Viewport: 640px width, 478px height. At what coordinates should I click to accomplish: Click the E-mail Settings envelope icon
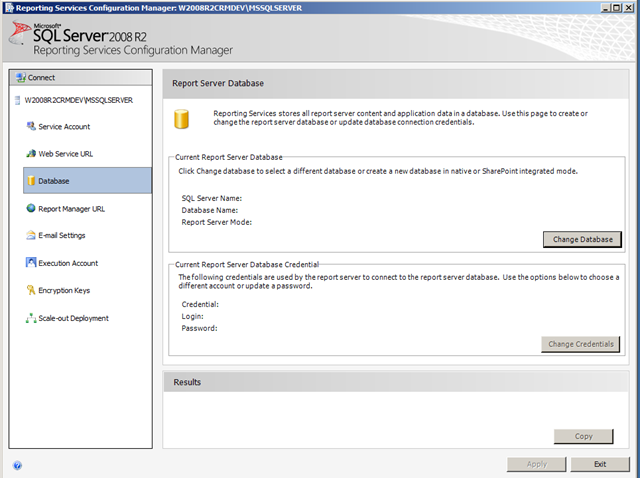31,235
